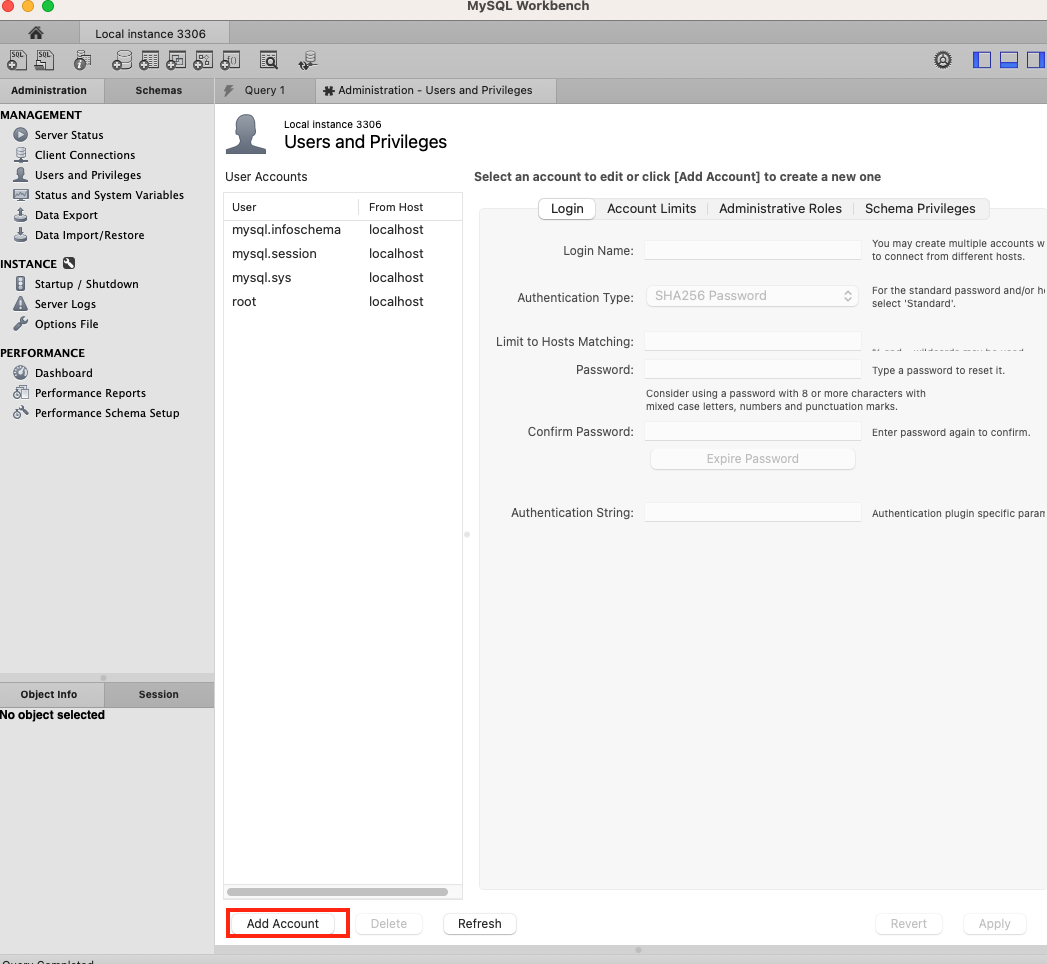Image resolution: width=1047 pixels, height=964 pixels.
Task: Click the Password input field
Action: click(753, 369)
